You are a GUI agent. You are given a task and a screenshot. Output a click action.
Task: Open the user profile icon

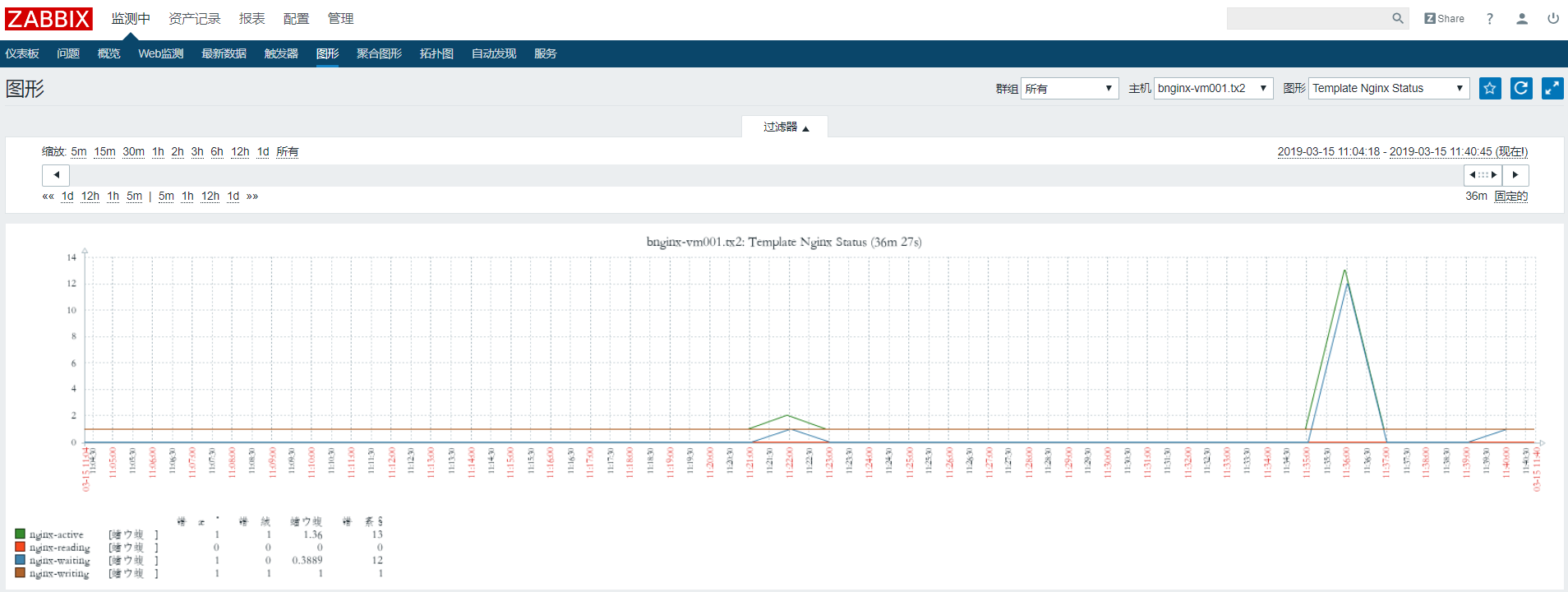coord(1522,18)
